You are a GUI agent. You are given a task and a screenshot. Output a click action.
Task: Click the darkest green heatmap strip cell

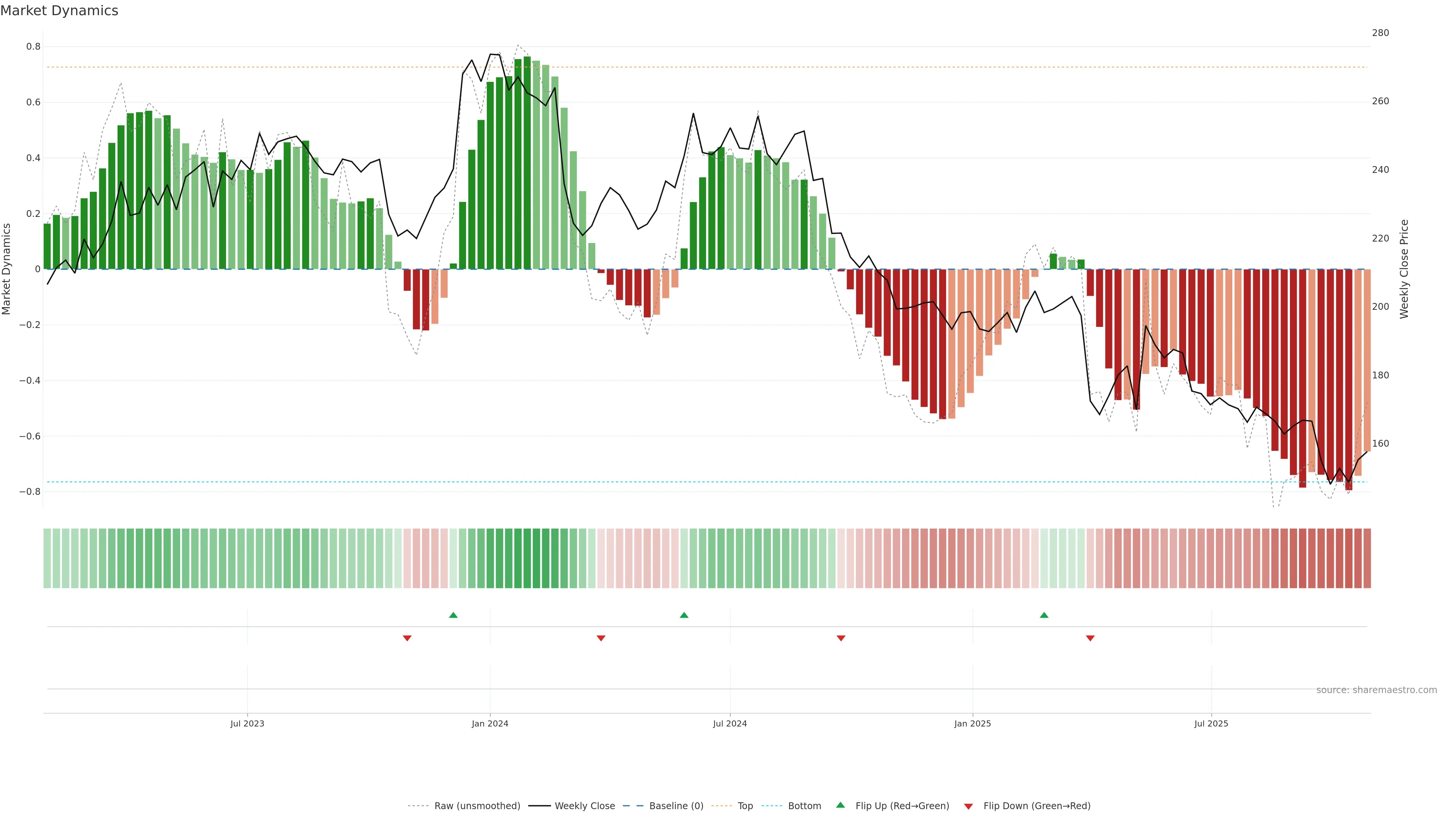tap(527, 559)
